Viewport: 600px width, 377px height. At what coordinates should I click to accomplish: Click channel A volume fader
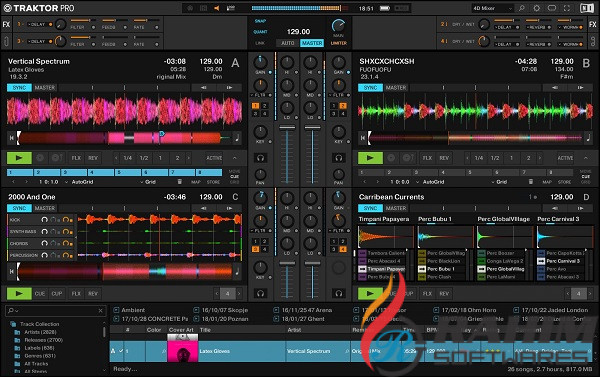(x=287, y=127)
